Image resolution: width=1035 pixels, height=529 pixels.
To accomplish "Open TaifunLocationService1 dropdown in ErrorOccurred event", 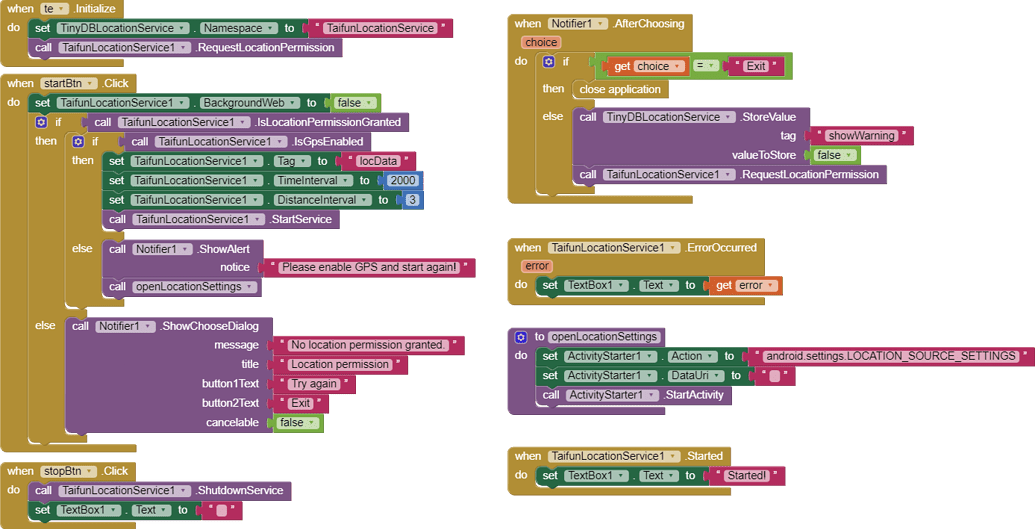I will 614,248.
